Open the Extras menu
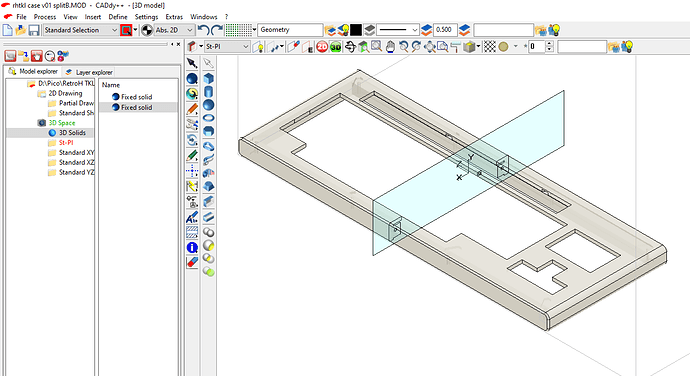 (174, 17)
